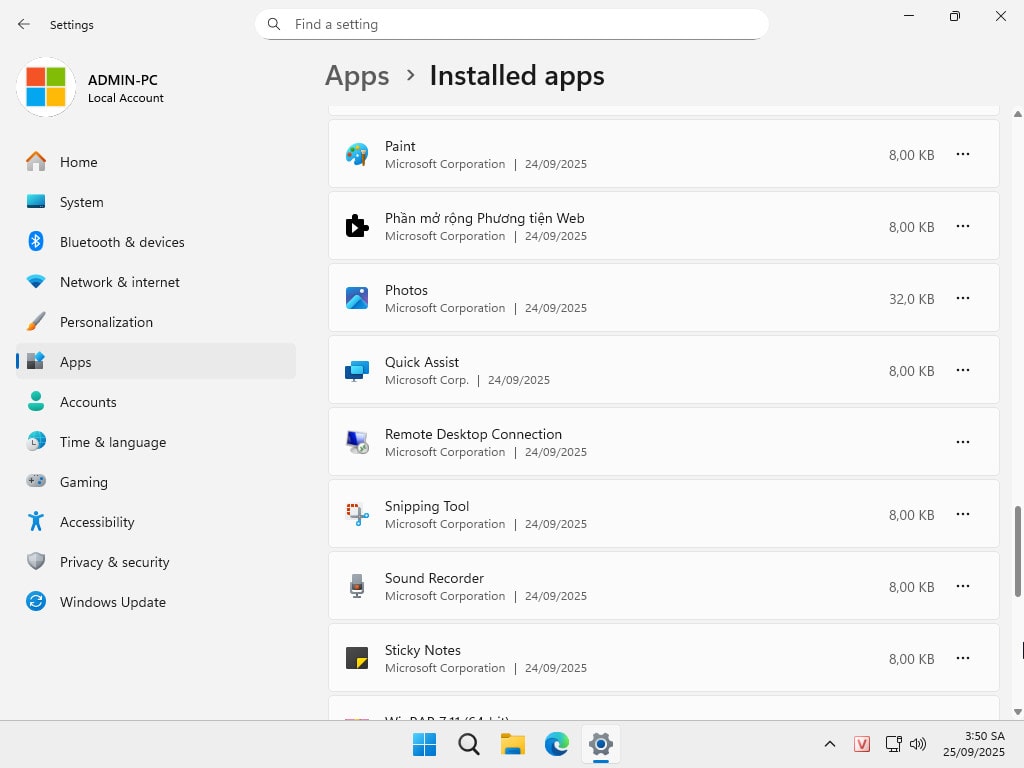
Task: Click the Find a setting search box
Action: coord(512,24)
